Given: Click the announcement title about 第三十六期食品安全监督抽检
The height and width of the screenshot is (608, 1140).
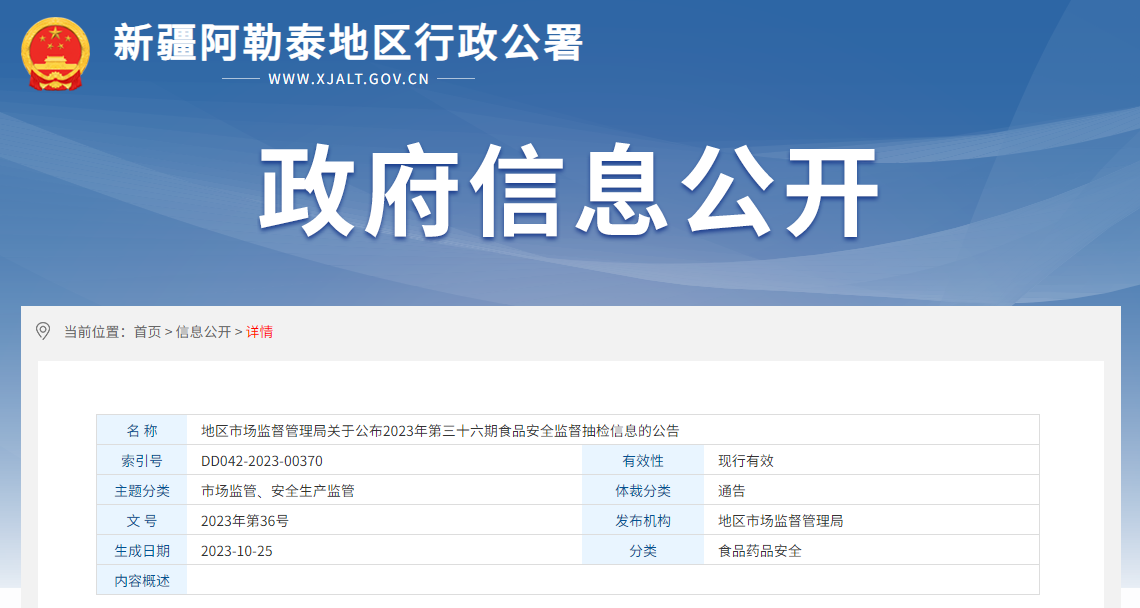Looking at the screenshot, I should click(440, 431).
